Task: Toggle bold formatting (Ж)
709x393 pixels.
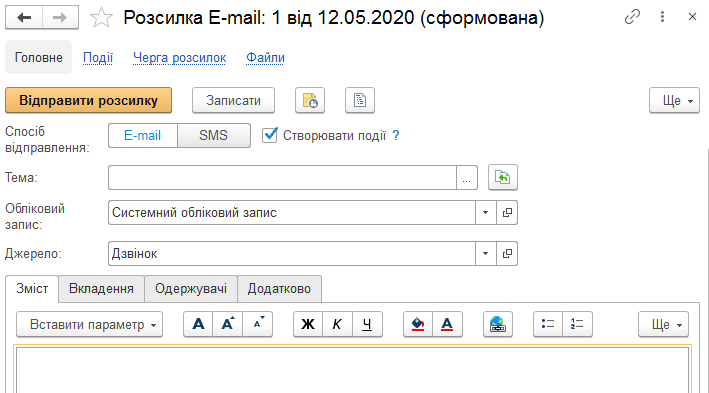Action: coord(308,324)
